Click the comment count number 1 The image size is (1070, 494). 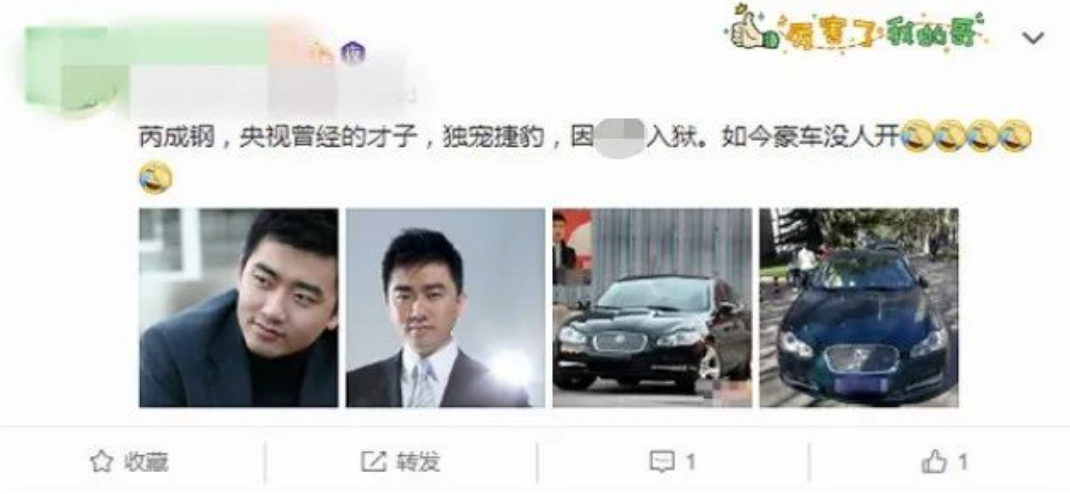[691, 463]
